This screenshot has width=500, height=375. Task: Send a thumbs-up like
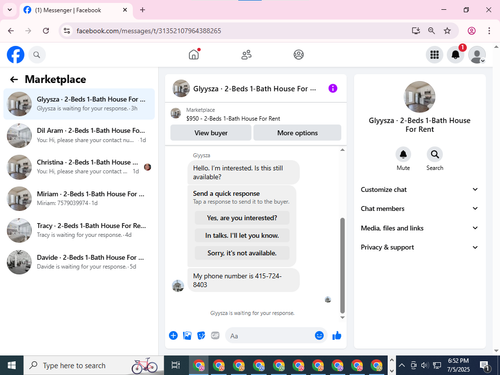pyautogui.click(x=337, y=335)
